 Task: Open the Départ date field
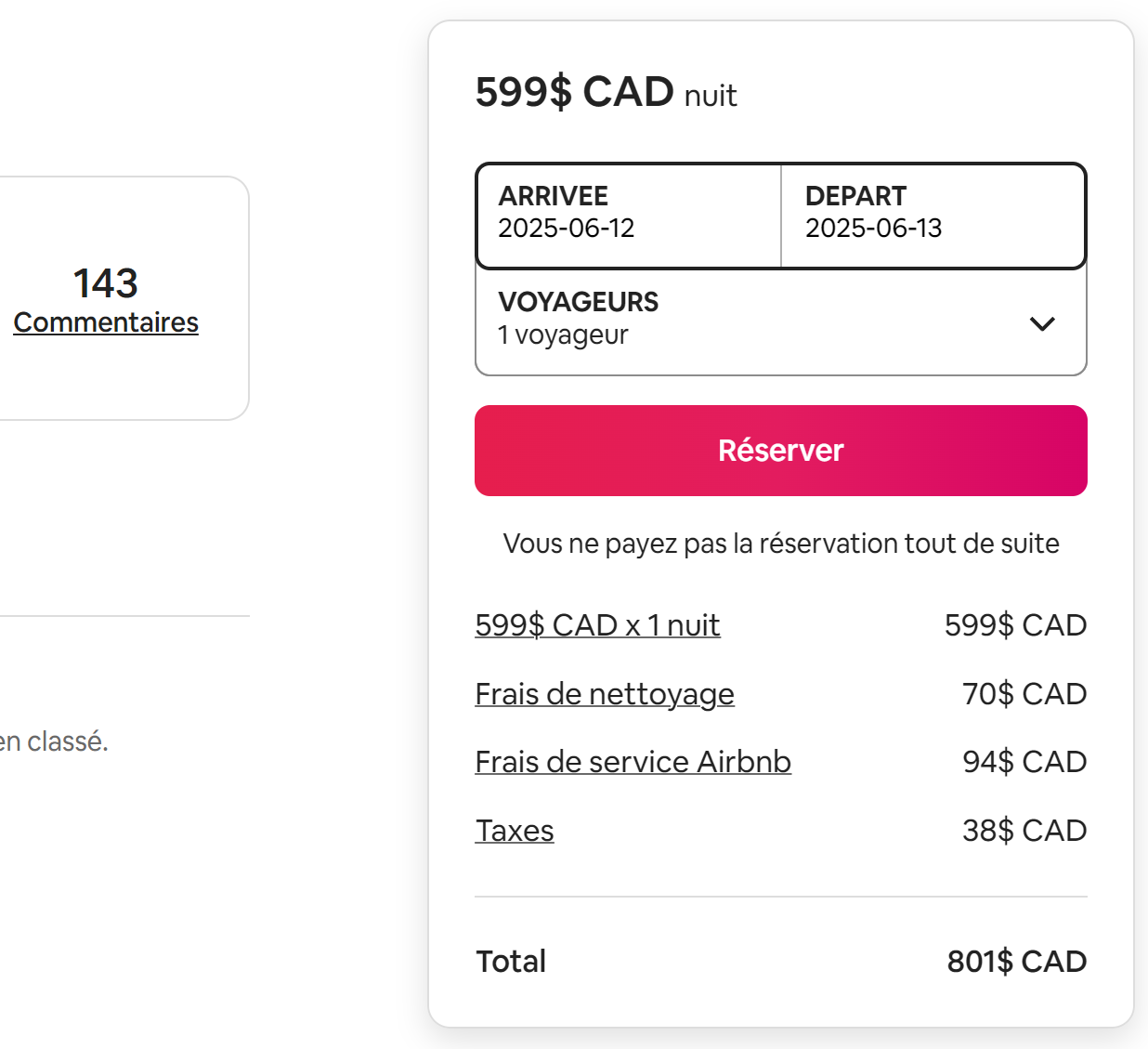(933, 216)
